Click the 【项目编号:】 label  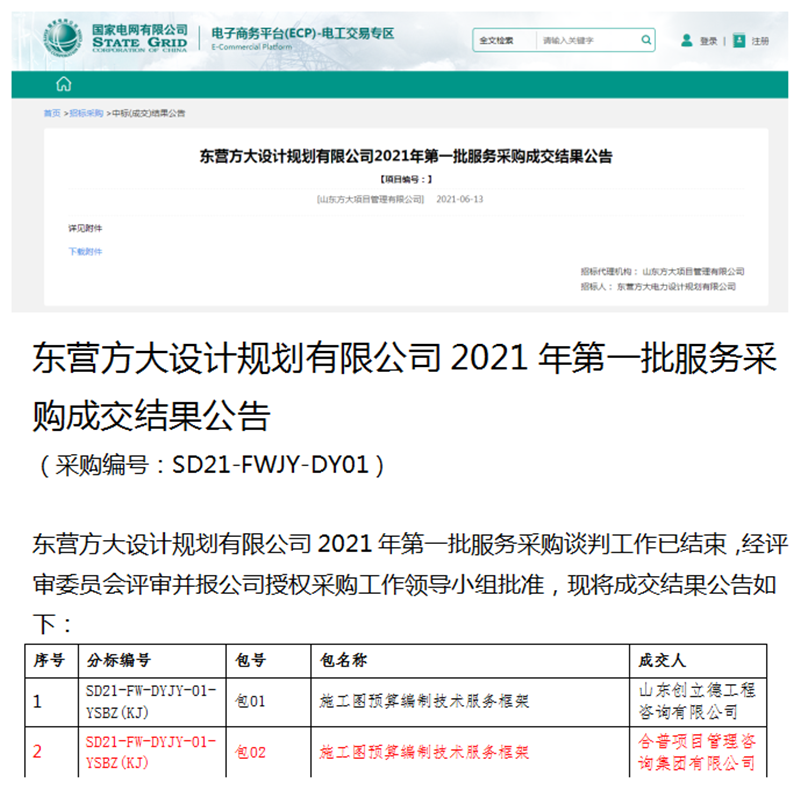pos(406,179)
